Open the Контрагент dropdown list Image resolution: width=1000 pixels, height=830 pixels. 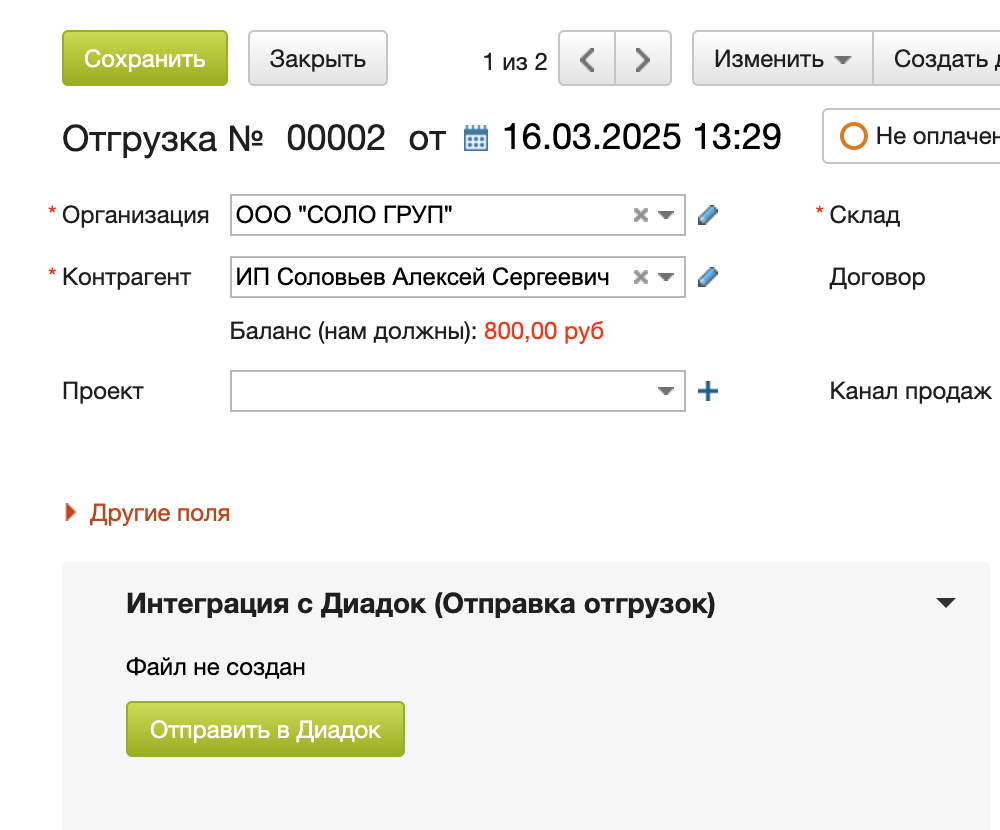tap(666, 277)
